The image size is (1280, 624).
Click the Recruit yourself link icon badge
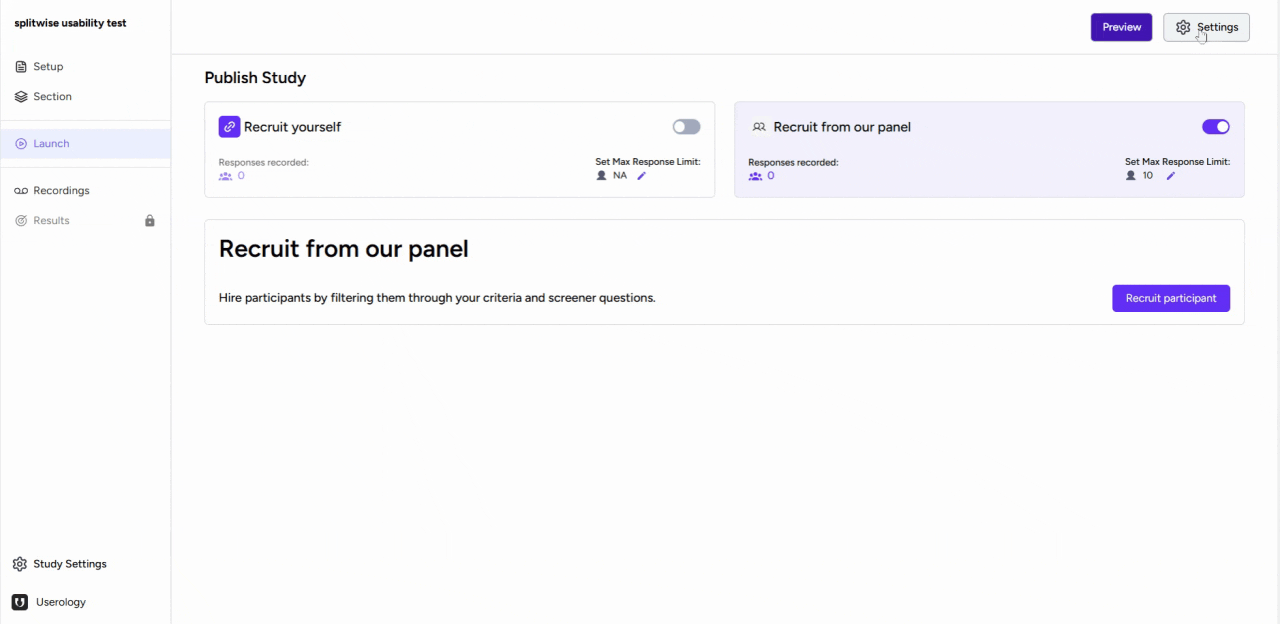pos(229,127)
